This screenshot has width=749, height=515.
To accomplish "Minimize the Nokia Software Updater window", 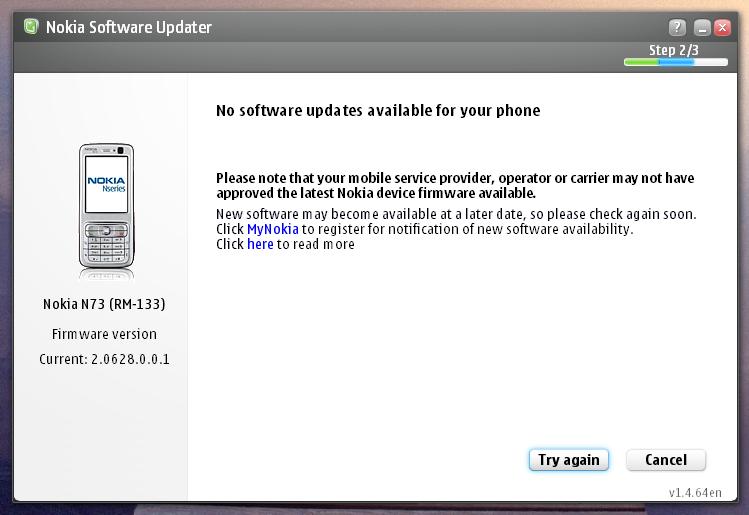I will [x=702, y=28].
